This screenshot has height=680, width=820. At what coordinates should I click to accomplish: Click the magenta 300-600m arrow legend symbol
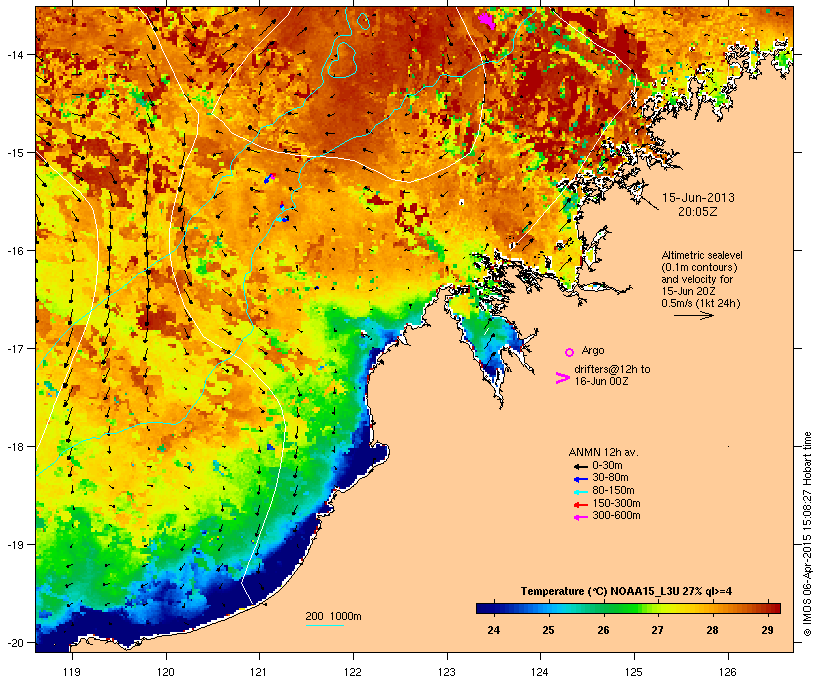[x=580, y=517]
